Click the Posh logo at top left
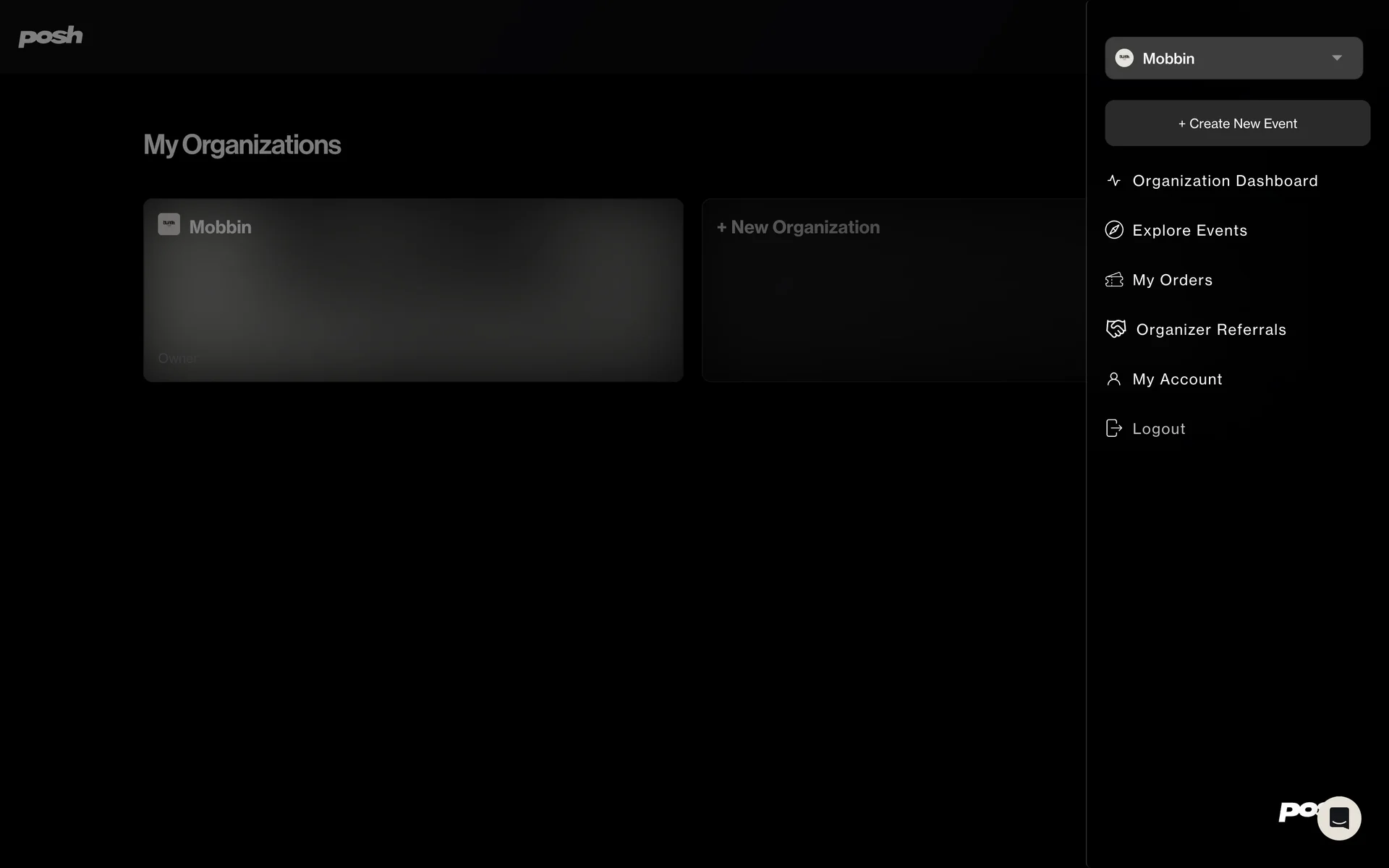Viewport: 1389px width, 868px height. pyautogui.click(x=51, y=36)
